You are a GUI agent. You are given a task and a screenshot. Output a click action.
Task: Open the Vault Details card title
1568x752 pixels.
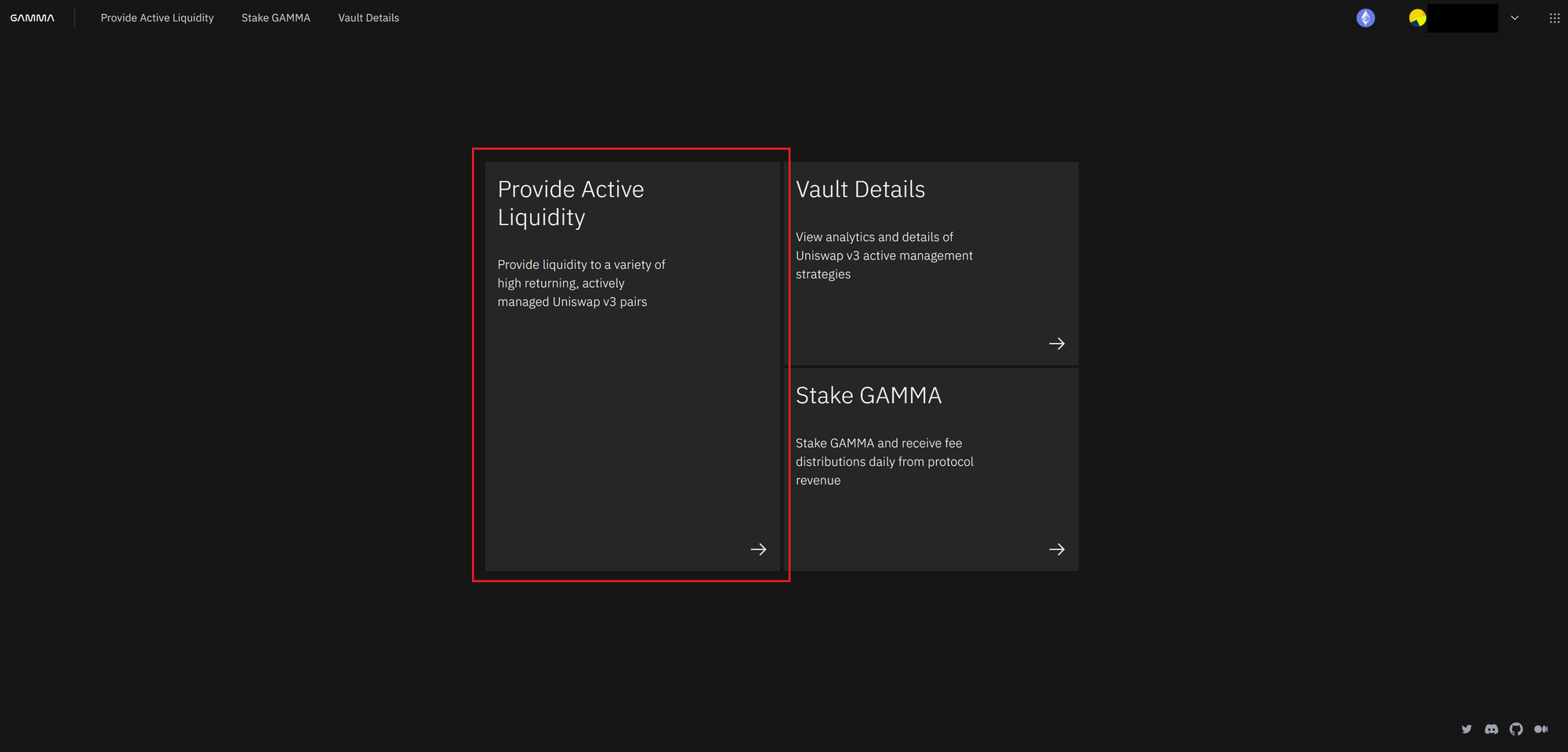[x=860, y=190]
